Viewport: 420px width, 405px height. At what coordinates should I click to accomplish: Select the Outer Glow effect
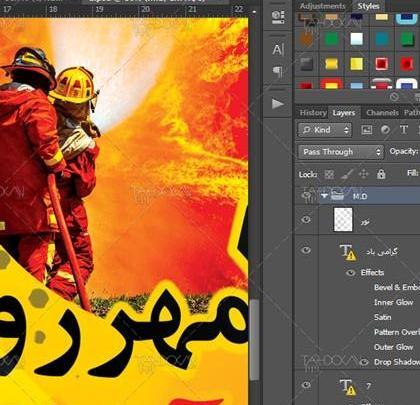click(x=393, y=347)
